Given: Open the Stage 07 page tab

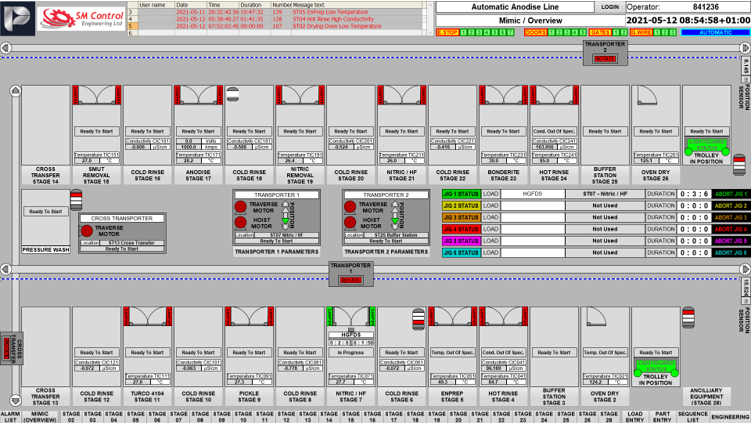Looking at the screenshot, I should (x=178, y=417).
